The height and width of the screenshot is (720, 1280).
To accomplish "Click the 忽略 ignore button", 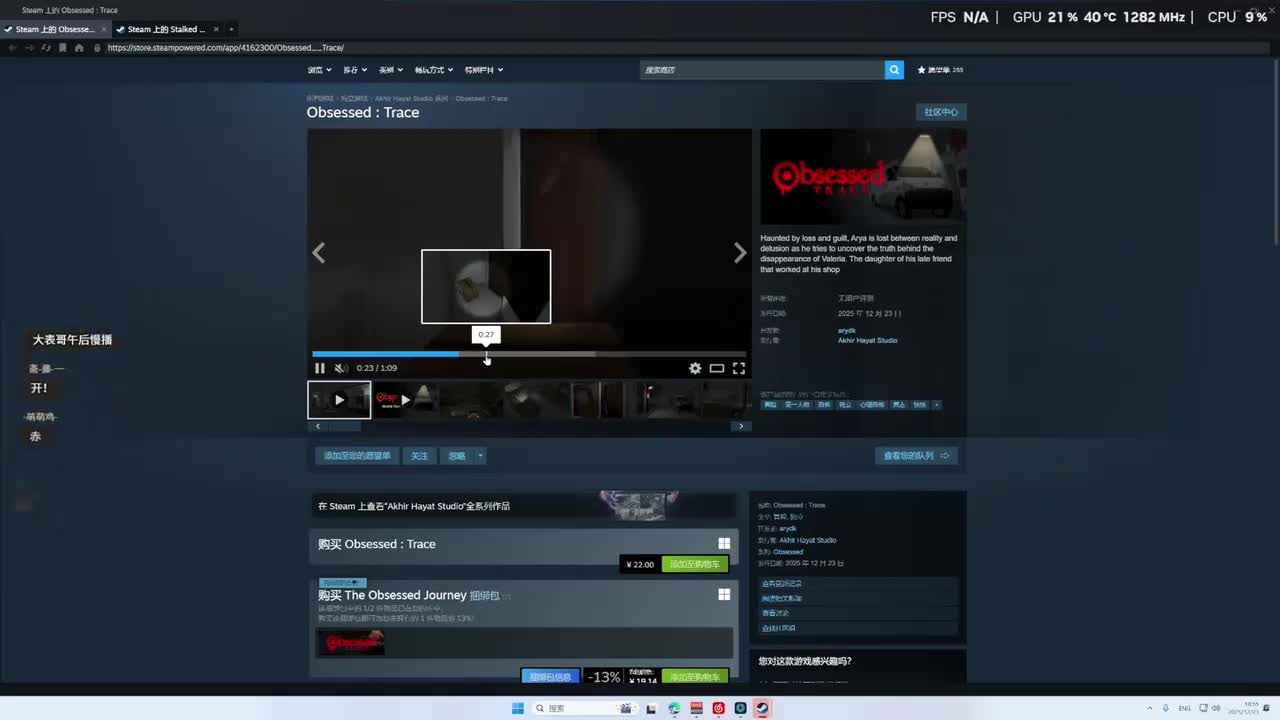I will click(x=457, y=456).
